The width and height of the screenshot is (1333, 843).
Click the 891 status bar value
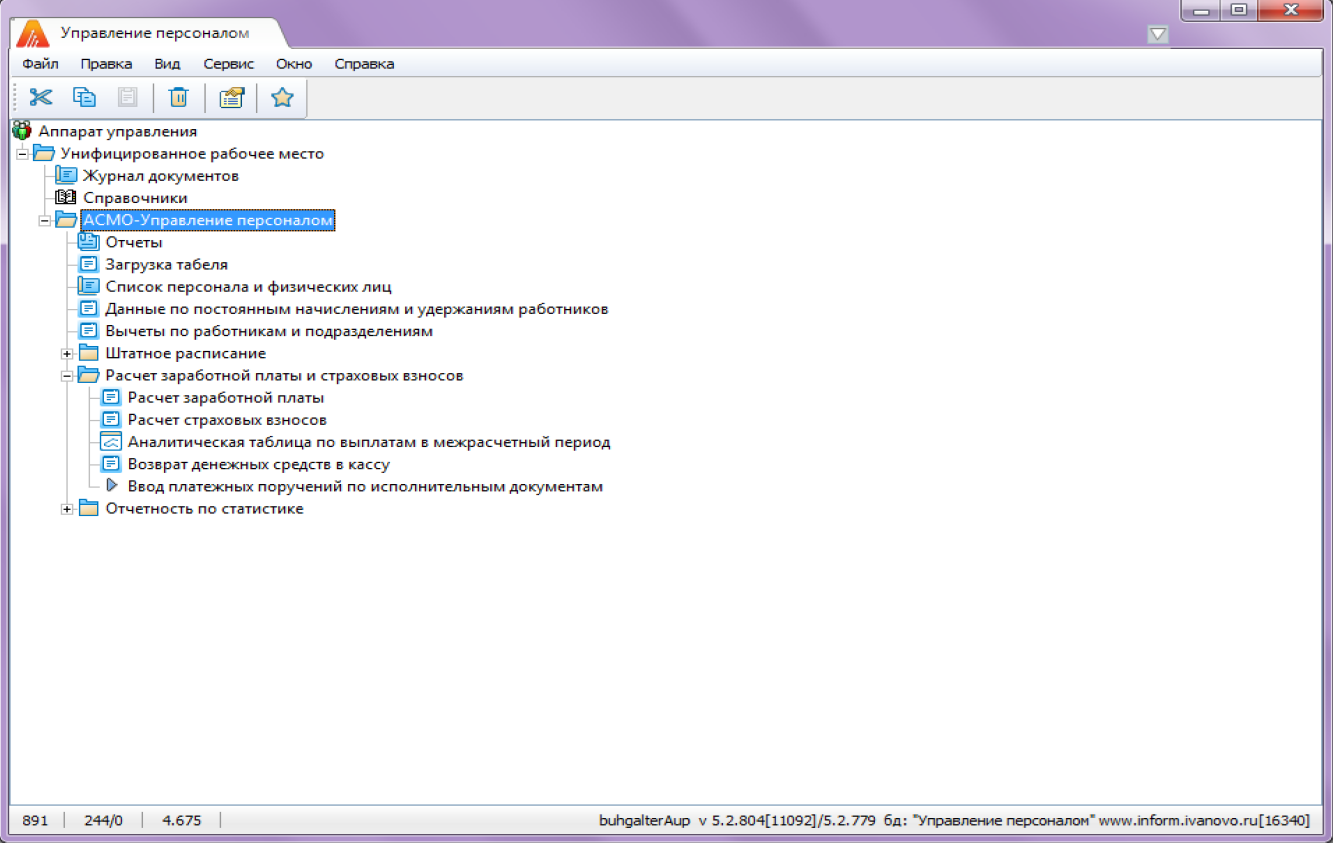pyautogui.click(x=35, y=820)
